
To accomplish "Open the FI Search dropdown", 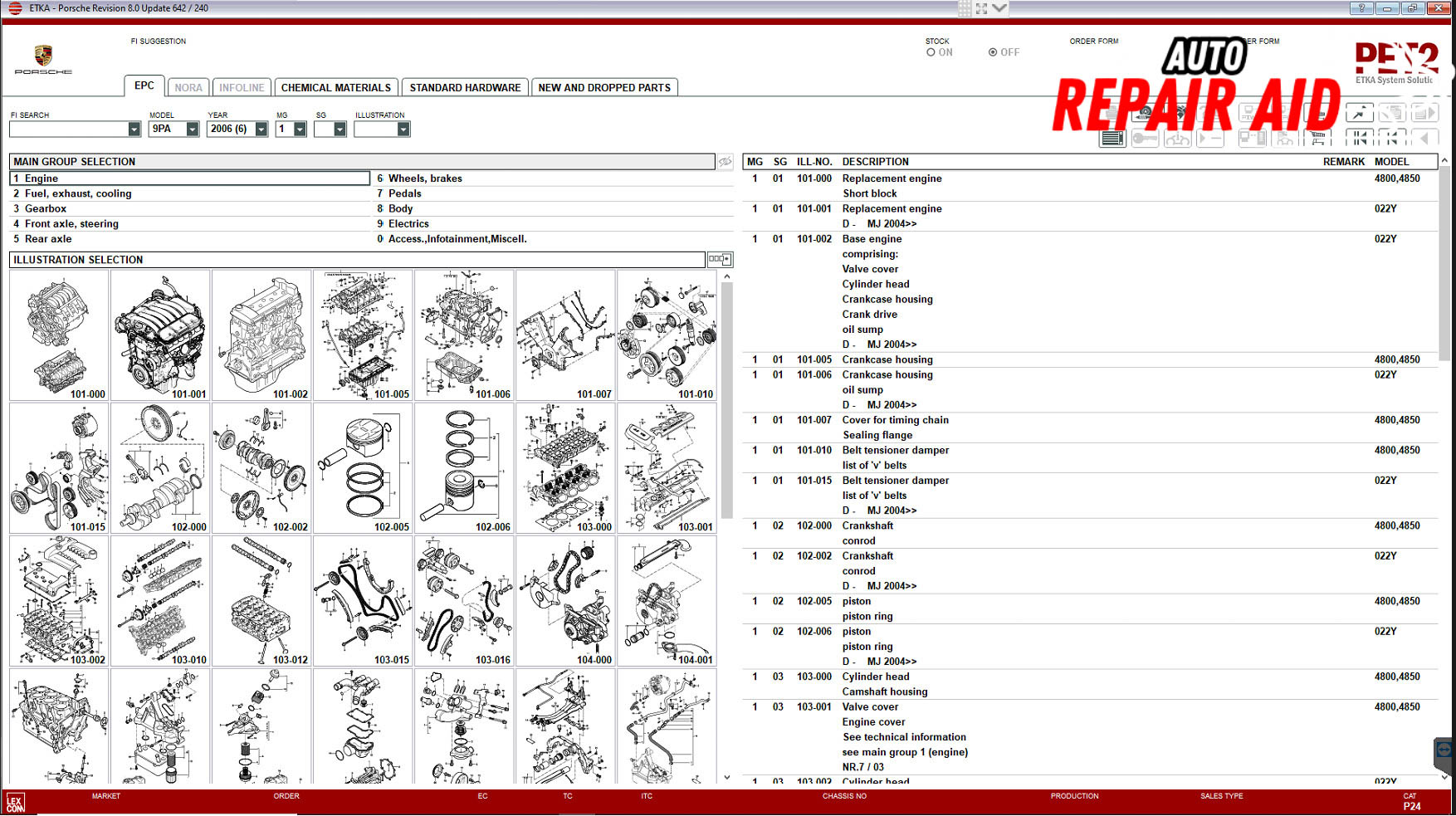I will coord(134,129).
